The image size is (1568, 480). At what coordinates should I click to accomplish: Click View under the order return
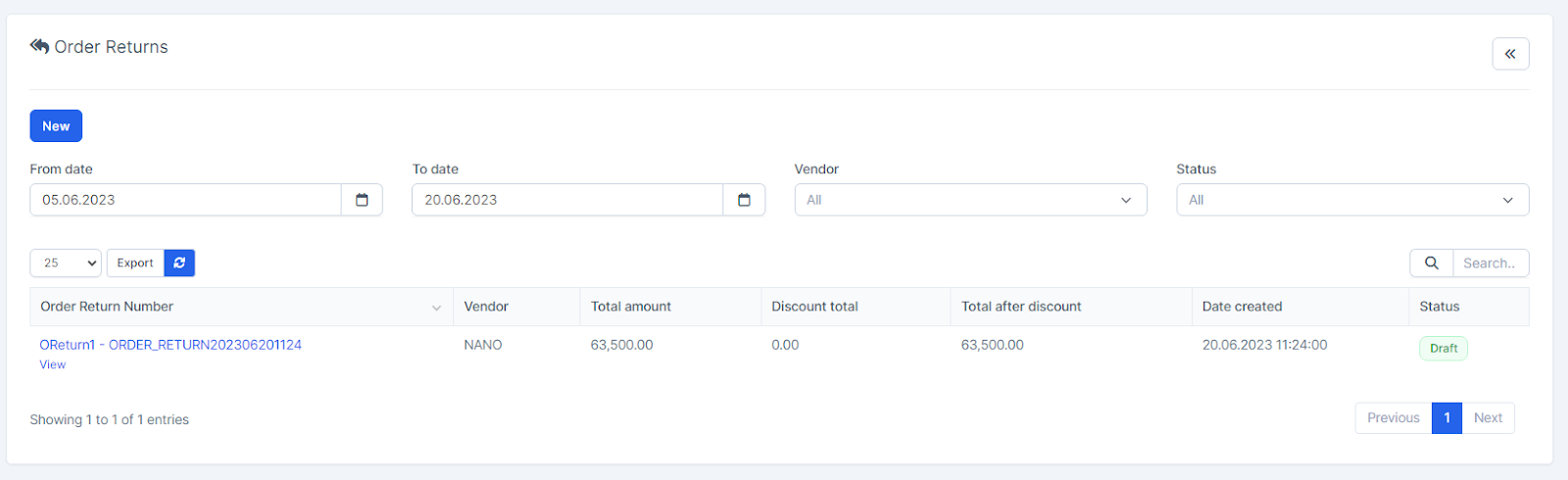[53, 364]
